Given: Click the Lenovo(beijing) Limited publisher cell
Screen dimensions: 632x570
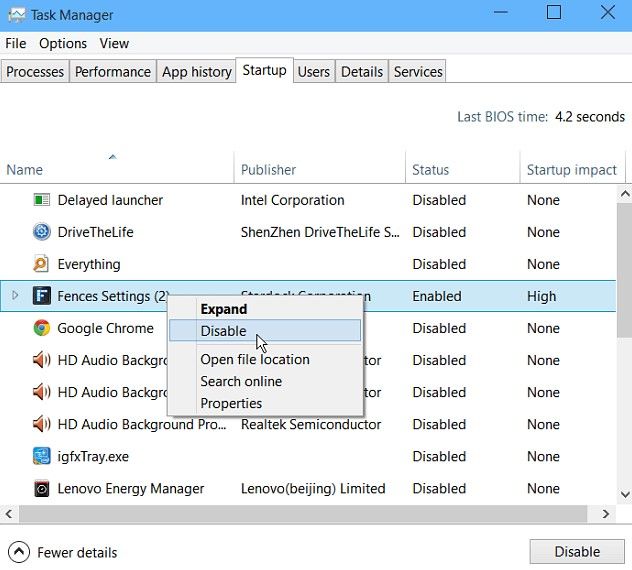Looking at the screenshot, I should tap(313, 489).
